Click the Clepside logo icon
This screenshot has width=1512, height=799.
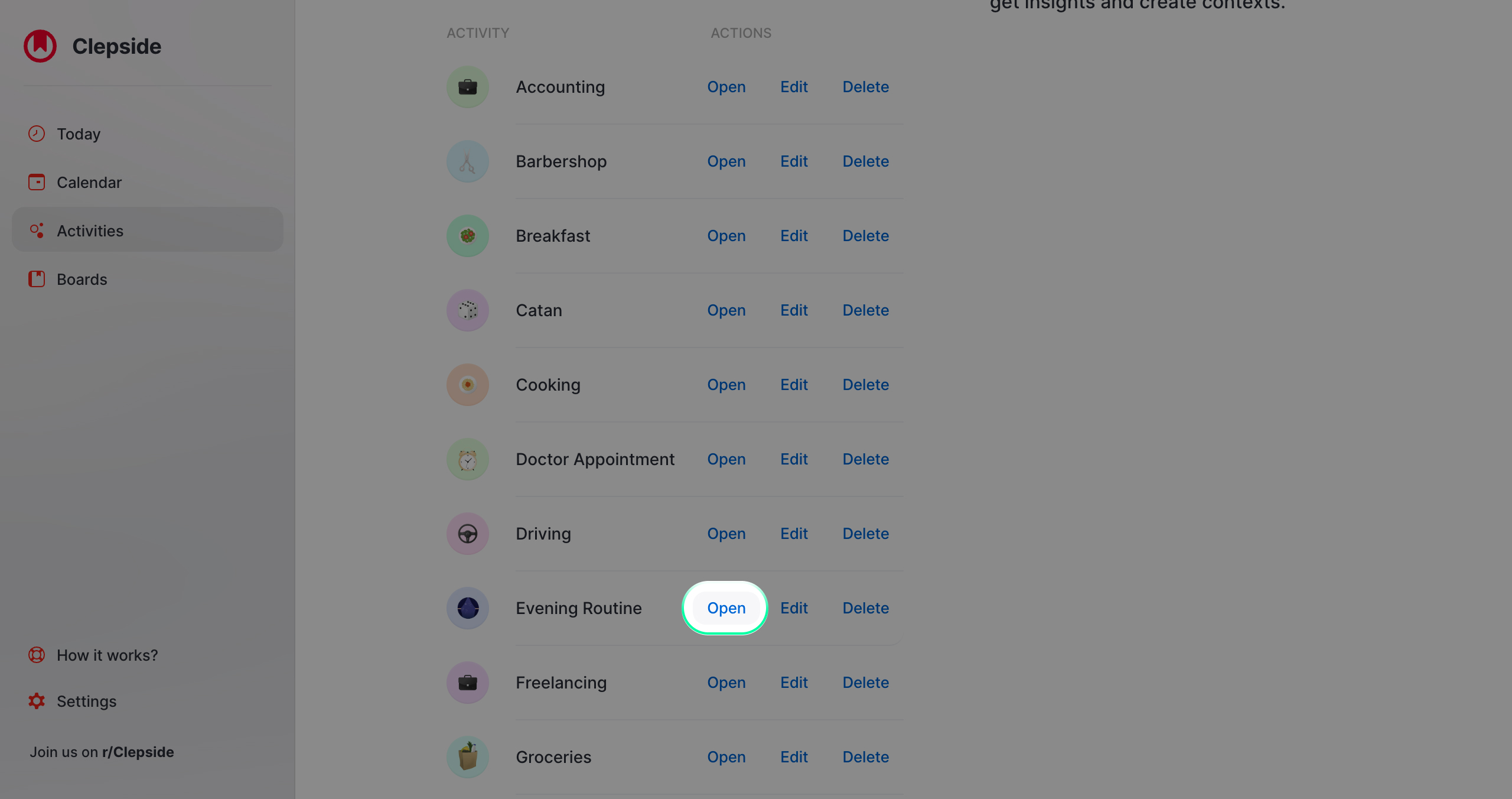click(x=40, y=46)
